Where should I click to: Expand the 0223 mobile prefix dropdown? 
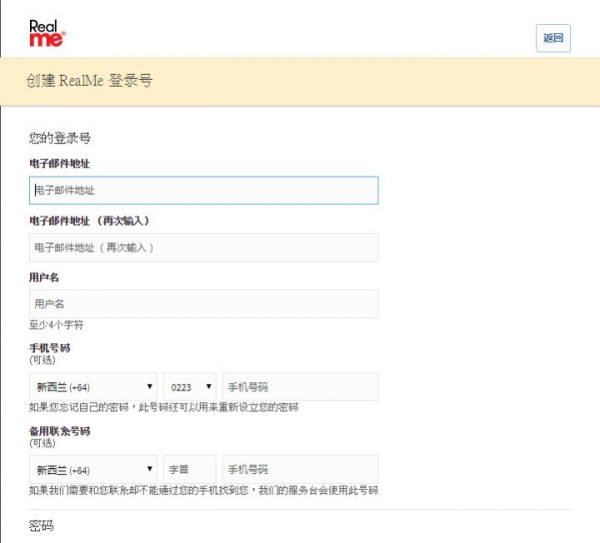(x=189, y=386)
